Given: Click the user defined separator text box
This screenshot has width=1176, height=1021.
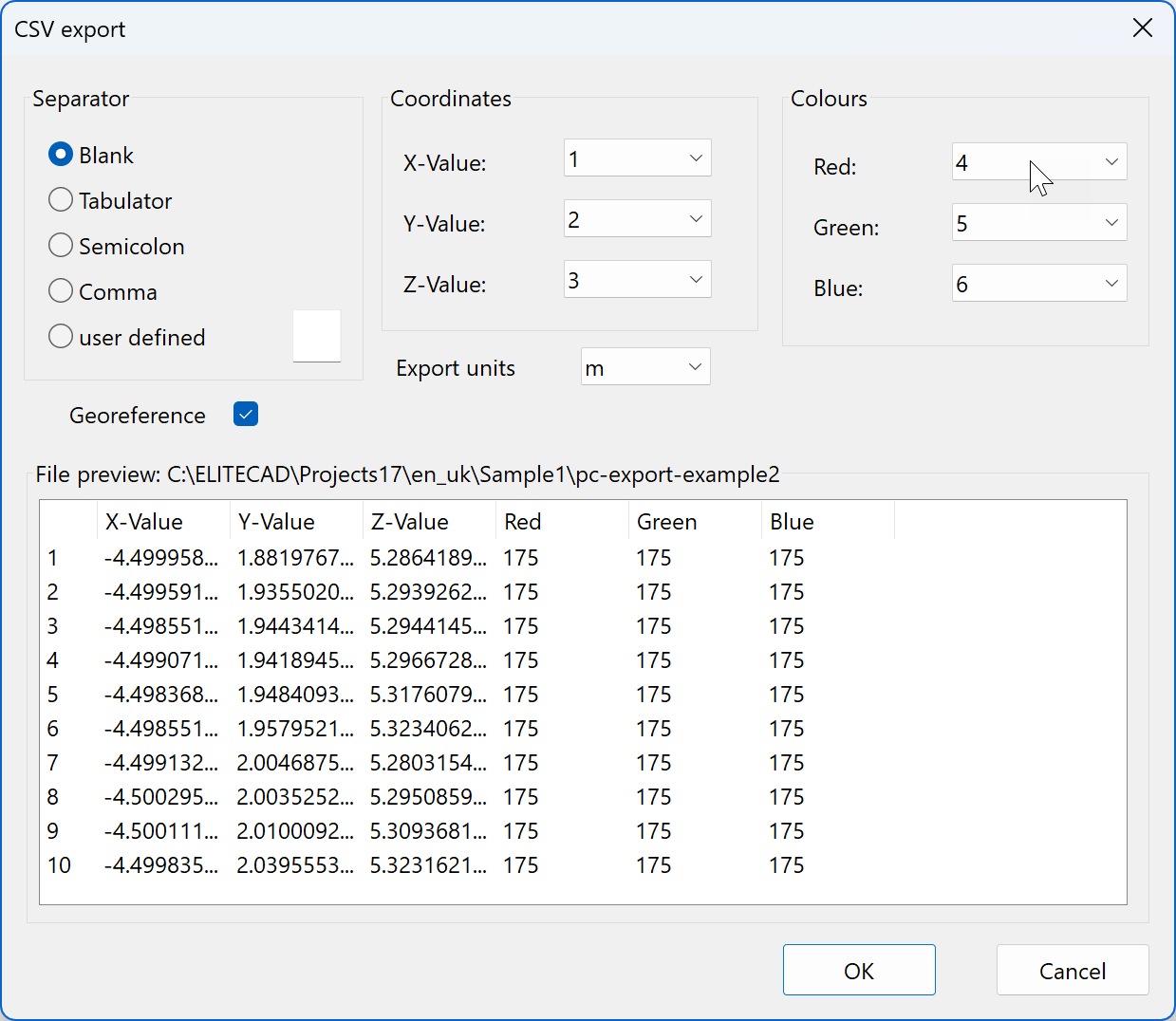Looking at the screenshot, I should (316, 336).
